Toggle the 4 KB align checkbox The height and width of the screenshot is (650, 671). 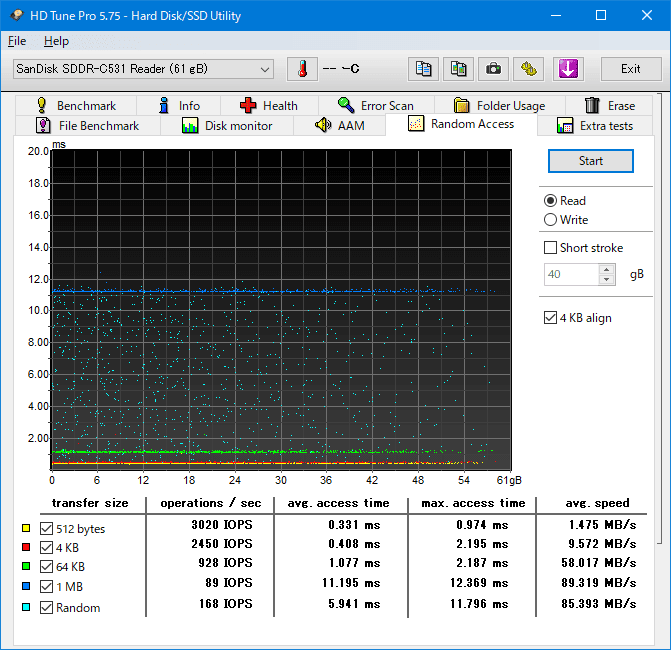coord(550,318)
